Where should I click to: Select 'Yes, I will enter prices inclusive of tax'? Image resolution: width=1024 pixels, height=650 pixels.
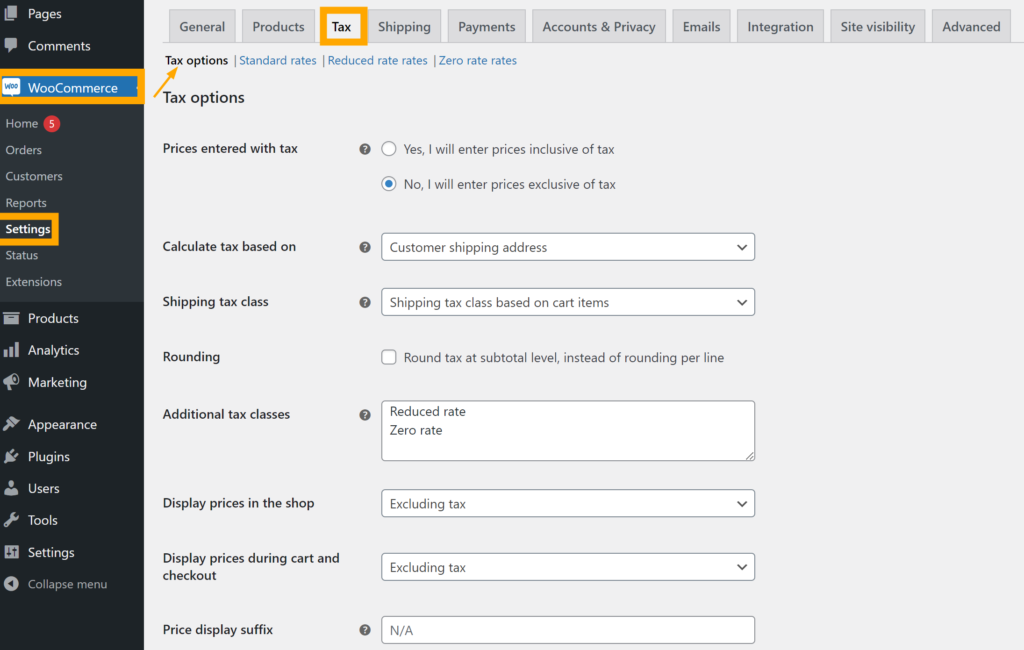[389, 149]
